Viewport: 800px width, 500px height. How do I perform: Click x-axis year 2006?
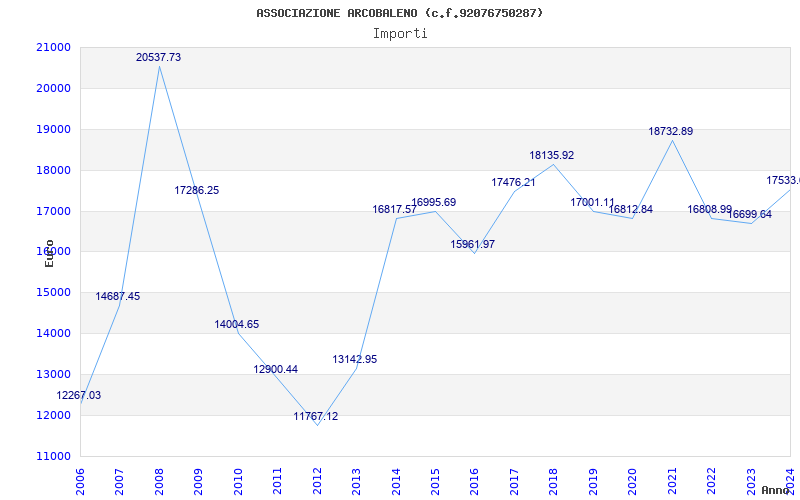[80, 481]
